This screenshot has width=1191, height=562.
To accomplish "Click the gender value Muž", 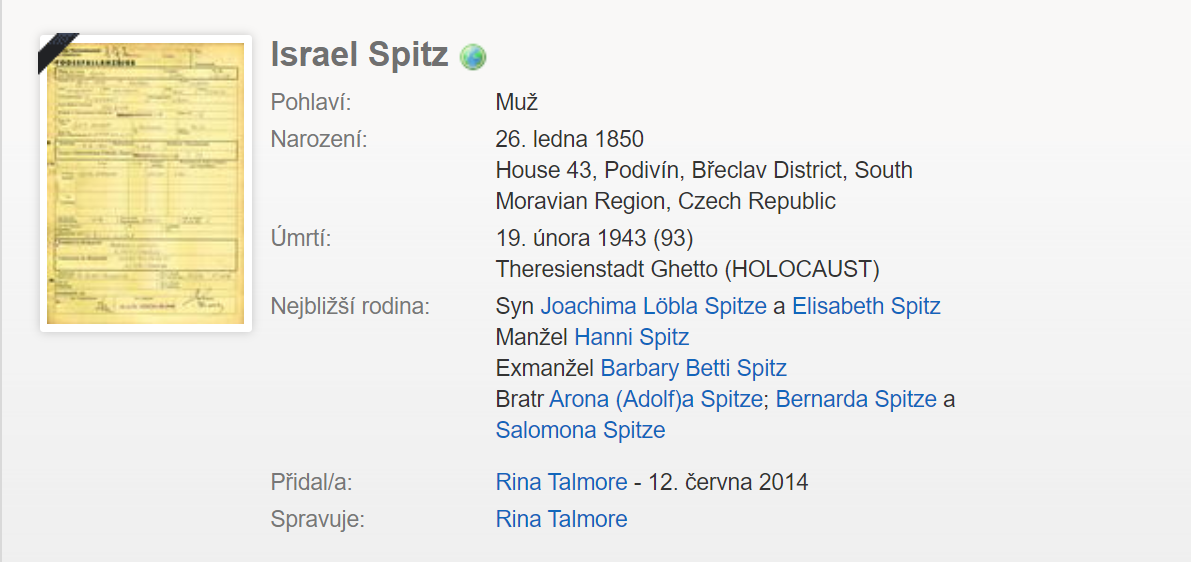I will [x=517, y=102].
